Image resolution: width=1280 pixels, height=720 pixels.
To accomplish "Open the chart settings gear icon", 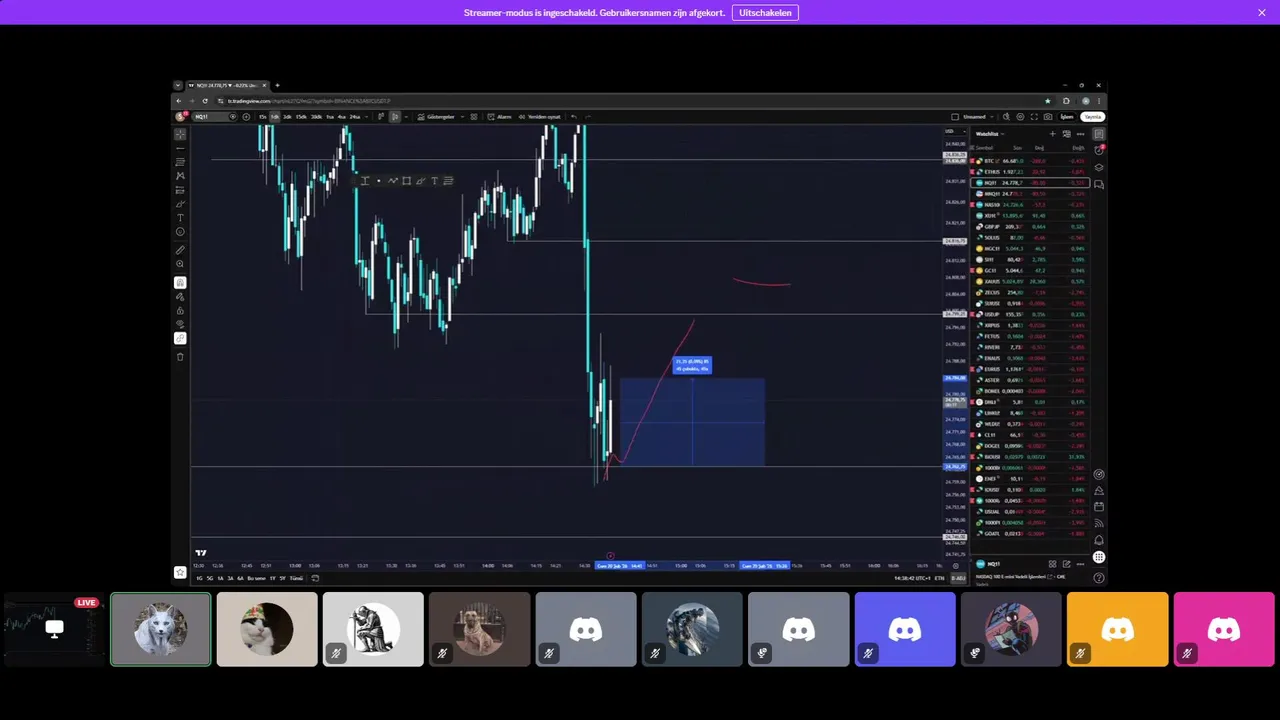I will click(1020, 117).
